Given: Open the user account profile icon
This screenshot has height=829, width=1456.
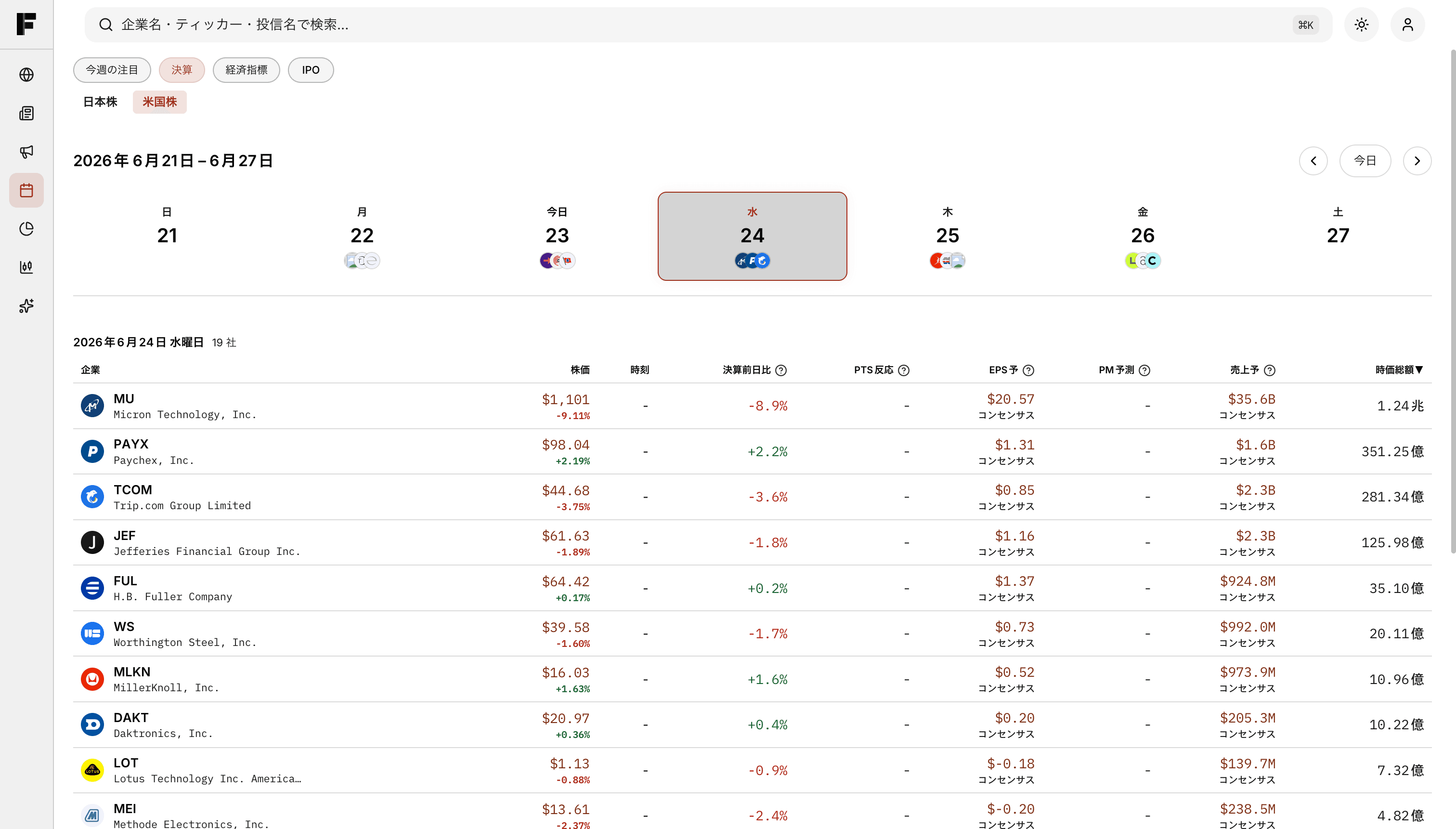Looking at the screenshot, I should (x=1407, y=25).
